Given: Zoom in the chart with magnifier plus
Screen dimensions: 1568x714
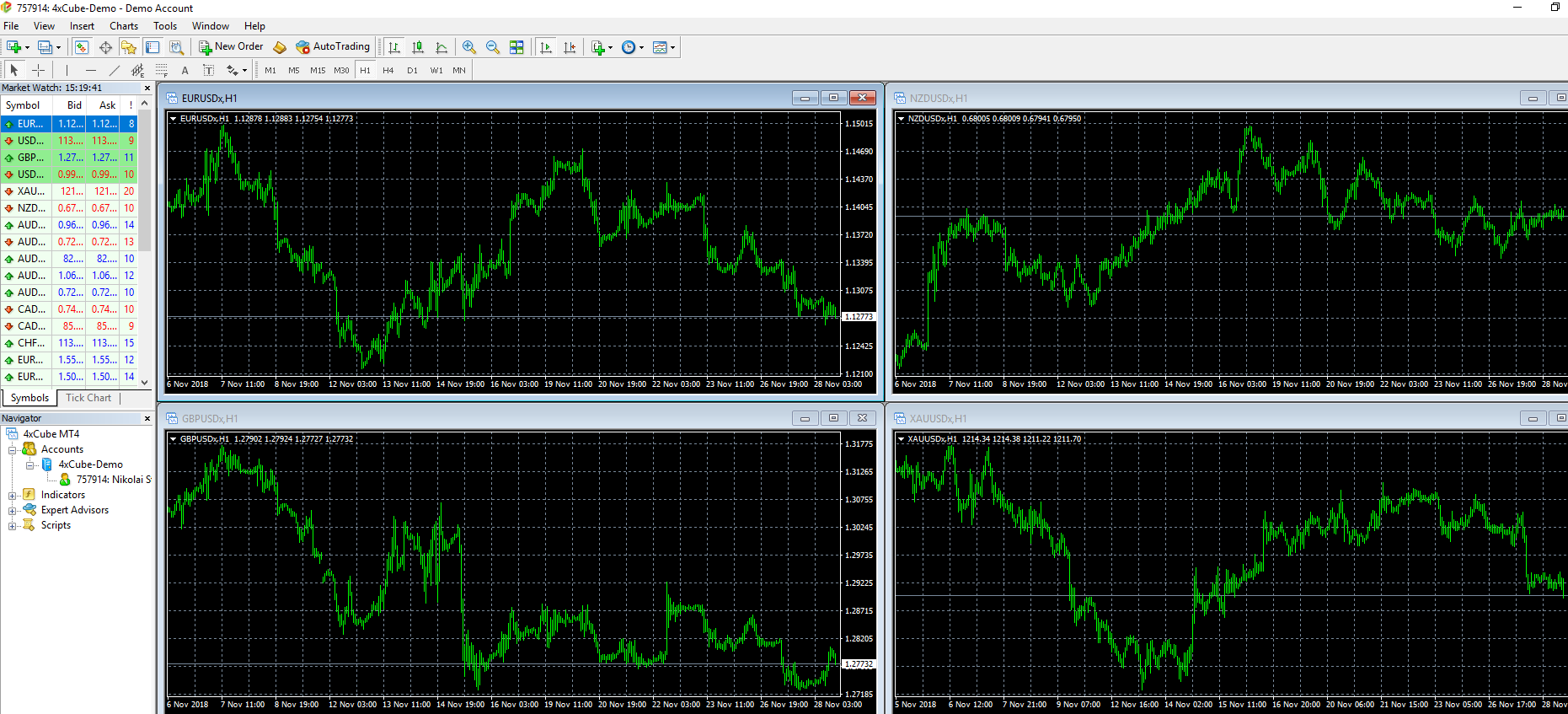Looking at the screenshot, I should 469,47.
